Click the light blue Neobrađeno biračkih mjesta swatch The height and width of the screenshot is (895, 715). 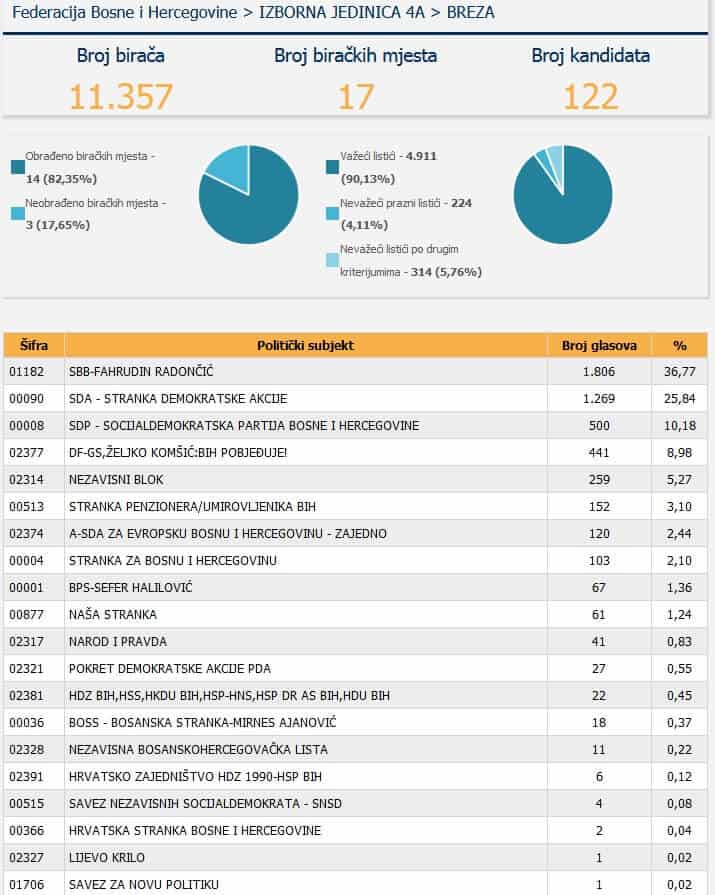pos(17,213)
